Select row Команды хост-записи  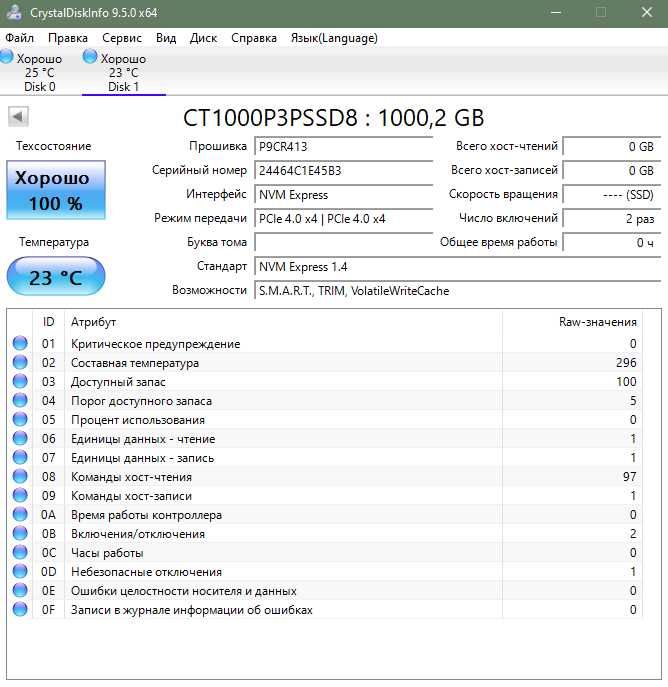tap(325, 496)
